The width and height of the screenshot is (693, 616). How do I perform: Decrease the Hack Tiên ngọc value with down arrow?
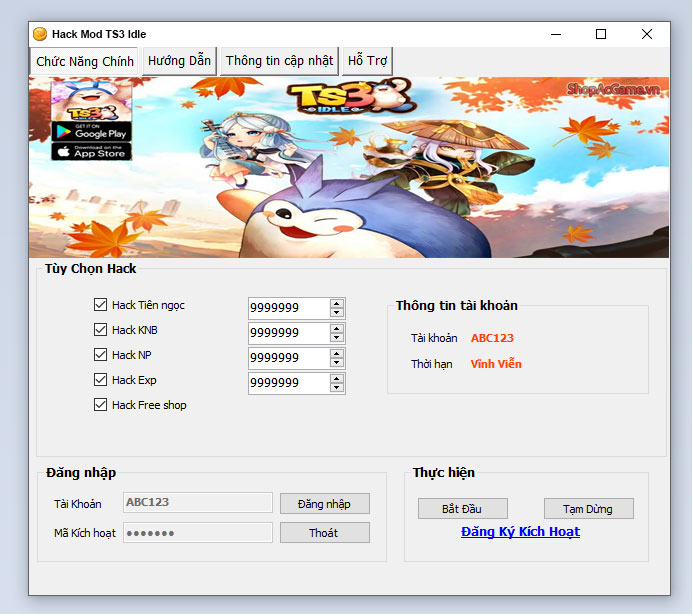tap(337, 312)
